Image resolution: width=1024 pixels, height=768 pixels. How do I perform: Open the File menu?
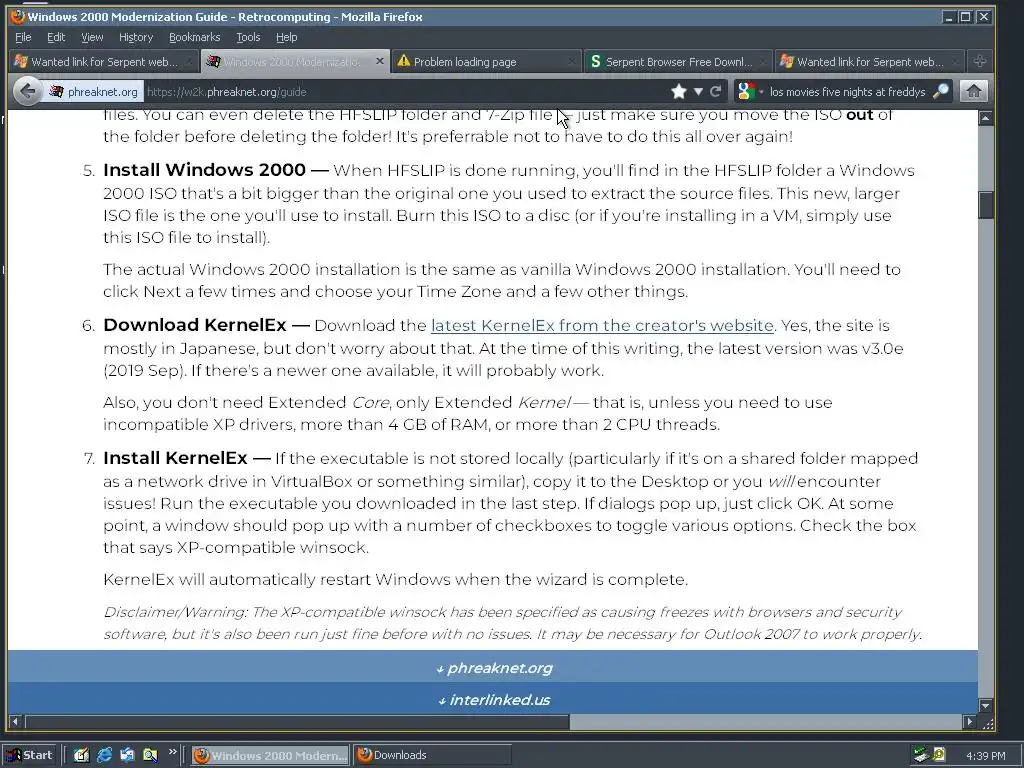[23, 37]
